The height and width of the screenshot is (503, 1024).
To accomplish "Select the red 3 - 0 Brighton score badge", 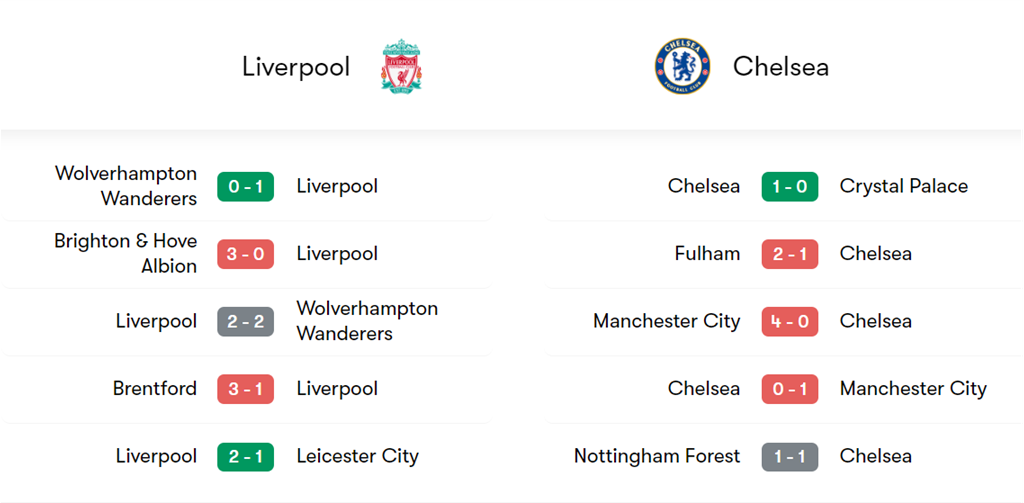I will pos(245,254).
